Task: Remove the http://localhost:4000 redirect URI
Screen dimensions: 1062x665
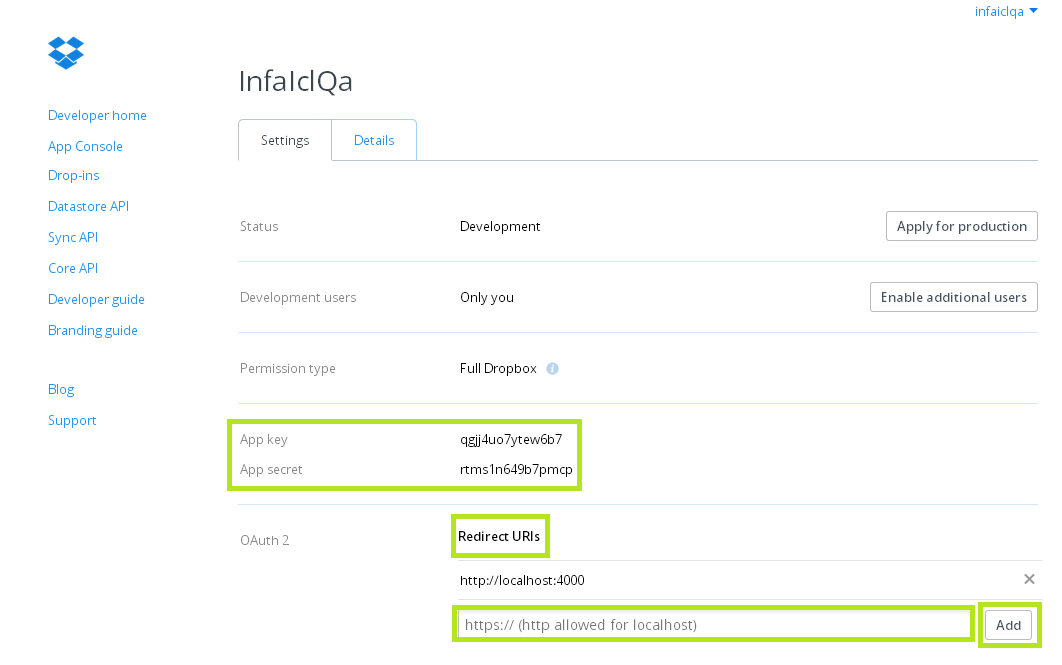Action: [x=1029, y=580]
